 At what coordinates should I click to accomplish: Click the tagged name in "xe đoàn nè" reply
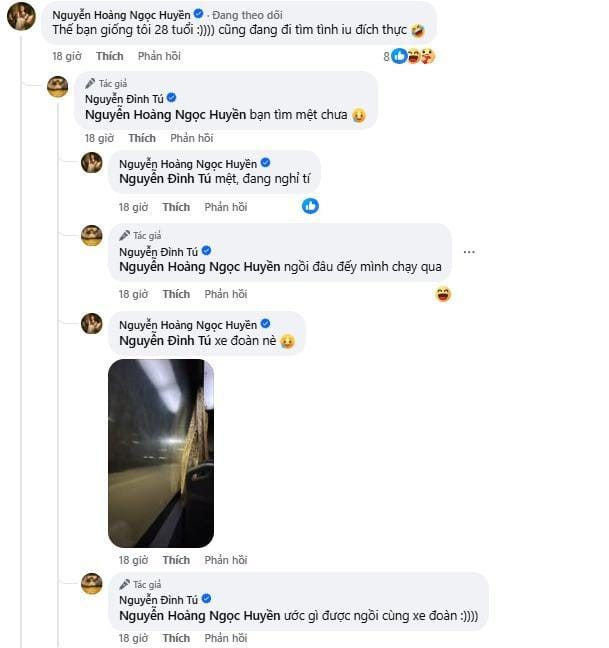pos(164,341)
